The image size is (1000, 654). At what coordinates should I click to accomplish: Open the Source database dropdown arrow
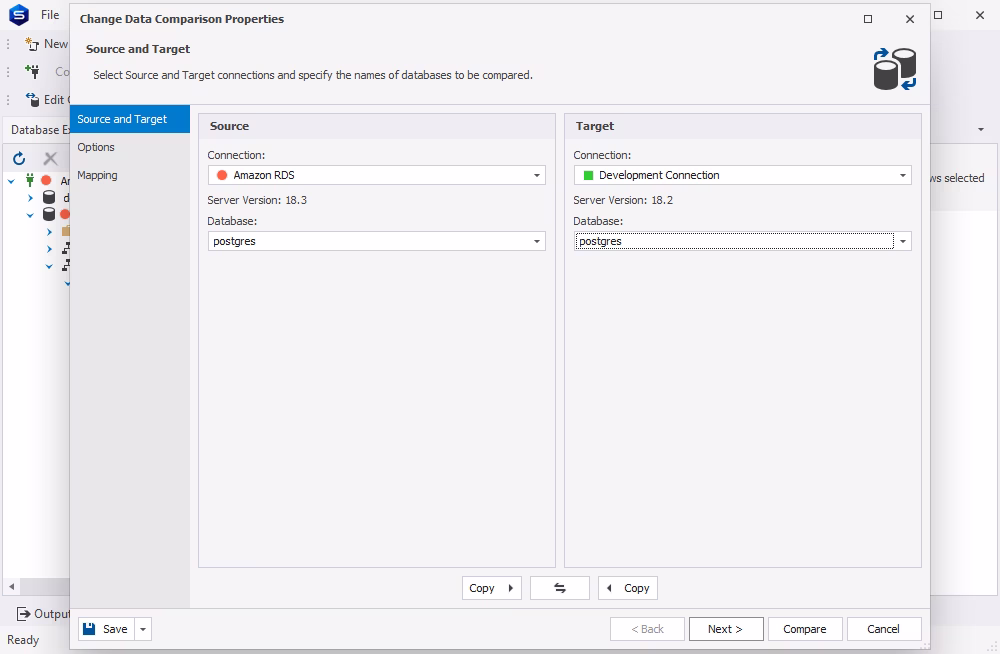[537, 241]
